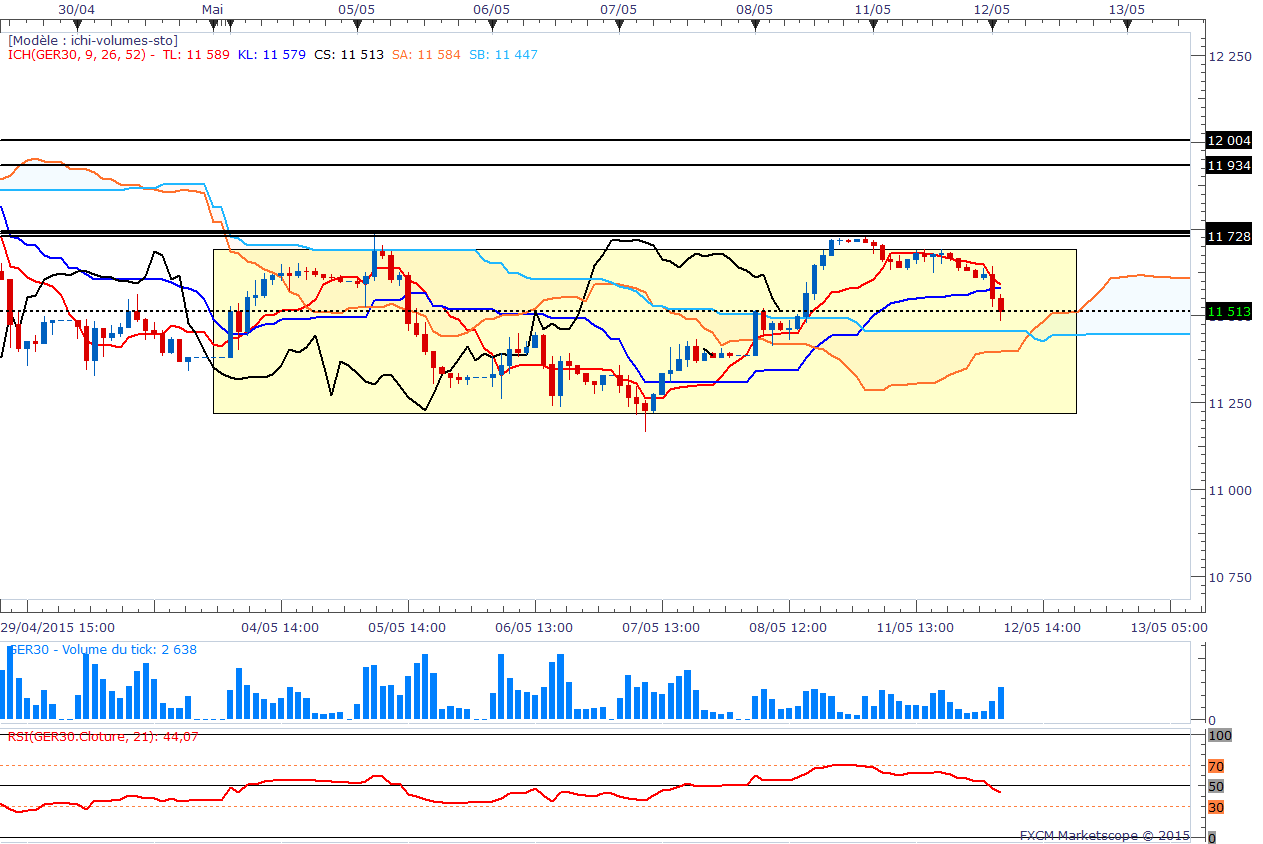
Task: Select the 11 934 horizontal line label
Action: pos(1229,165)
